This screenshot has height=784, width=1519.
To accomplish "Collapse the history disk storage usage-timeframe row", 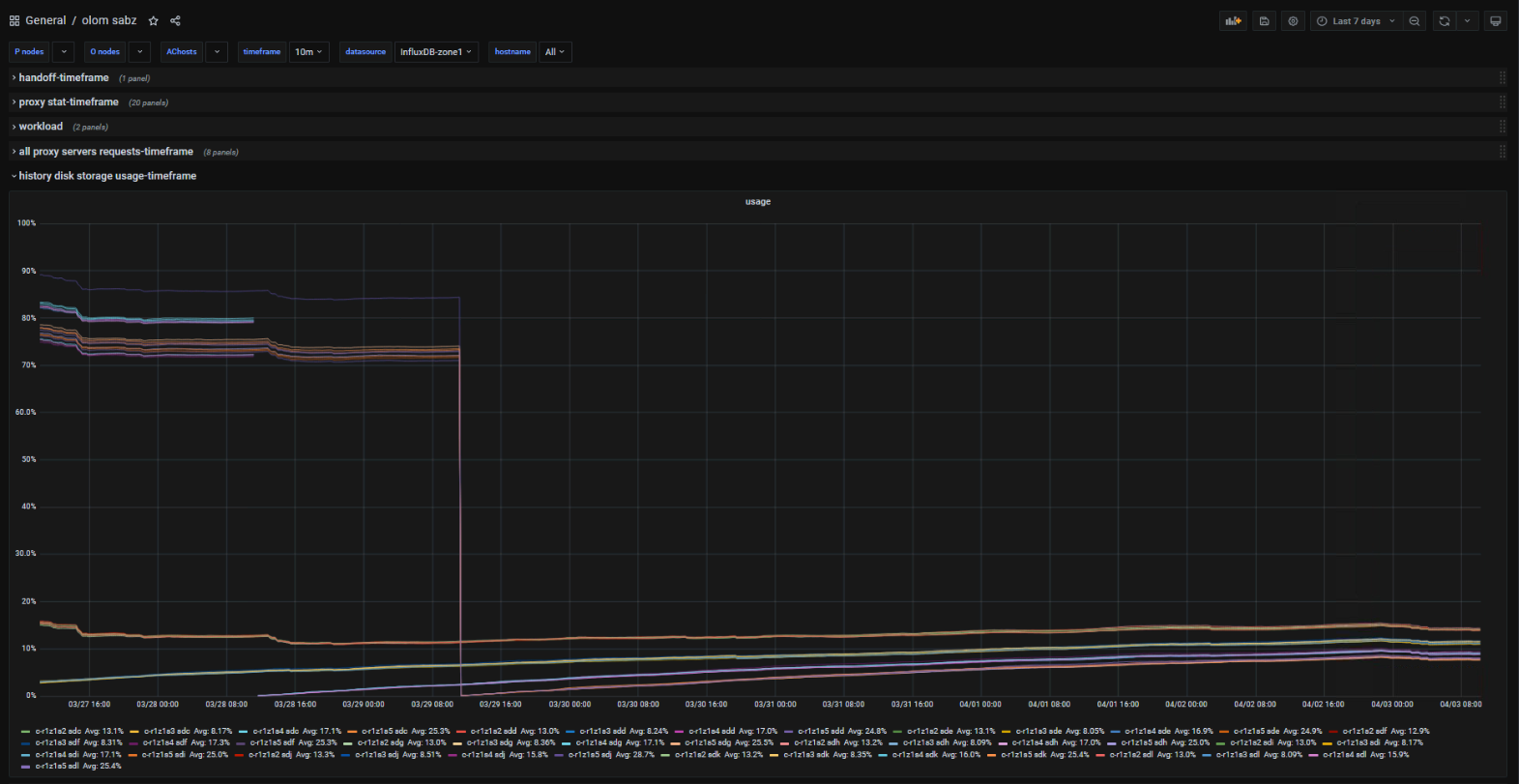I will (x=107, y=176).
